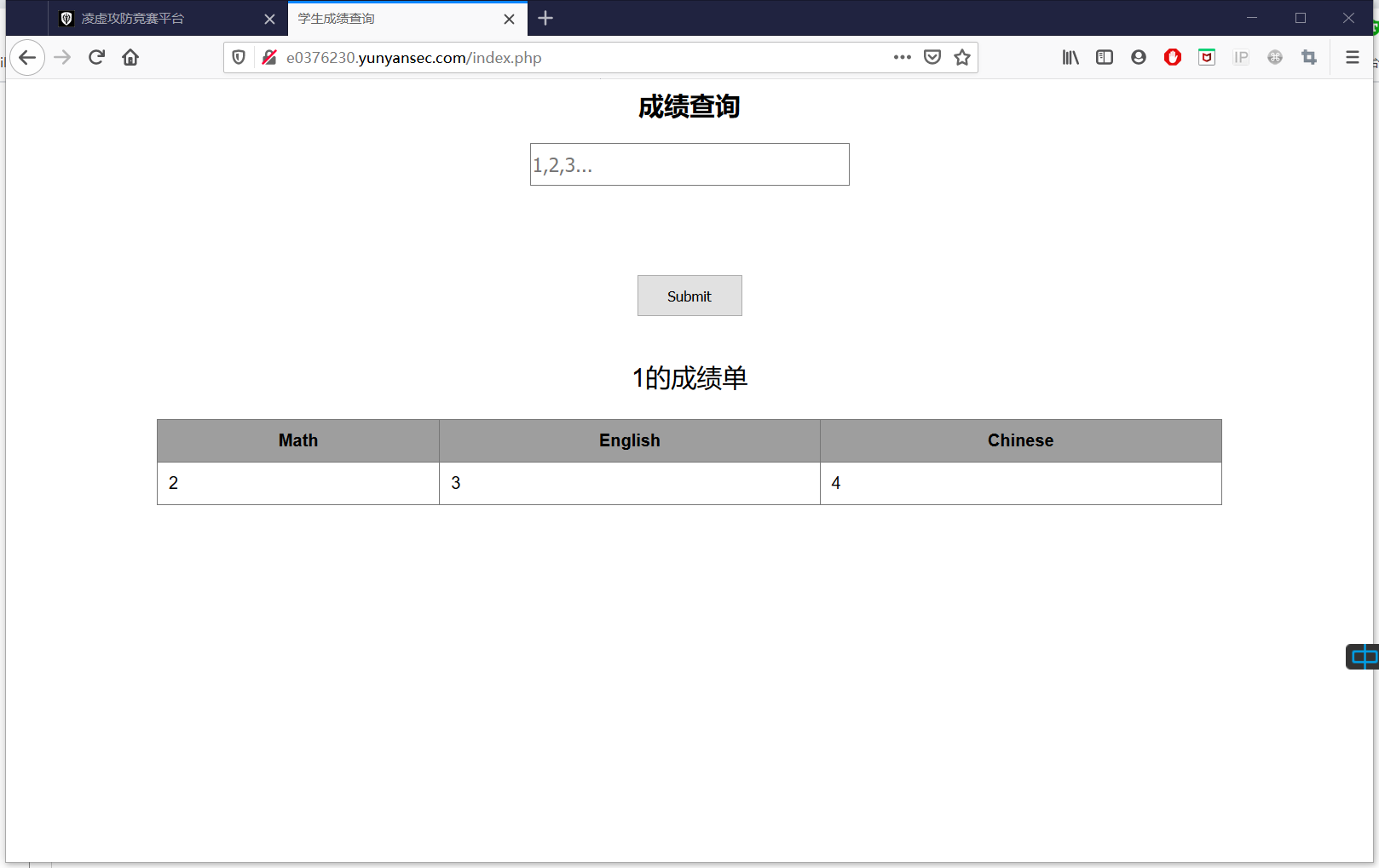Select the English score cell 3
1379x868 pixels.
[x=630, y=483]
